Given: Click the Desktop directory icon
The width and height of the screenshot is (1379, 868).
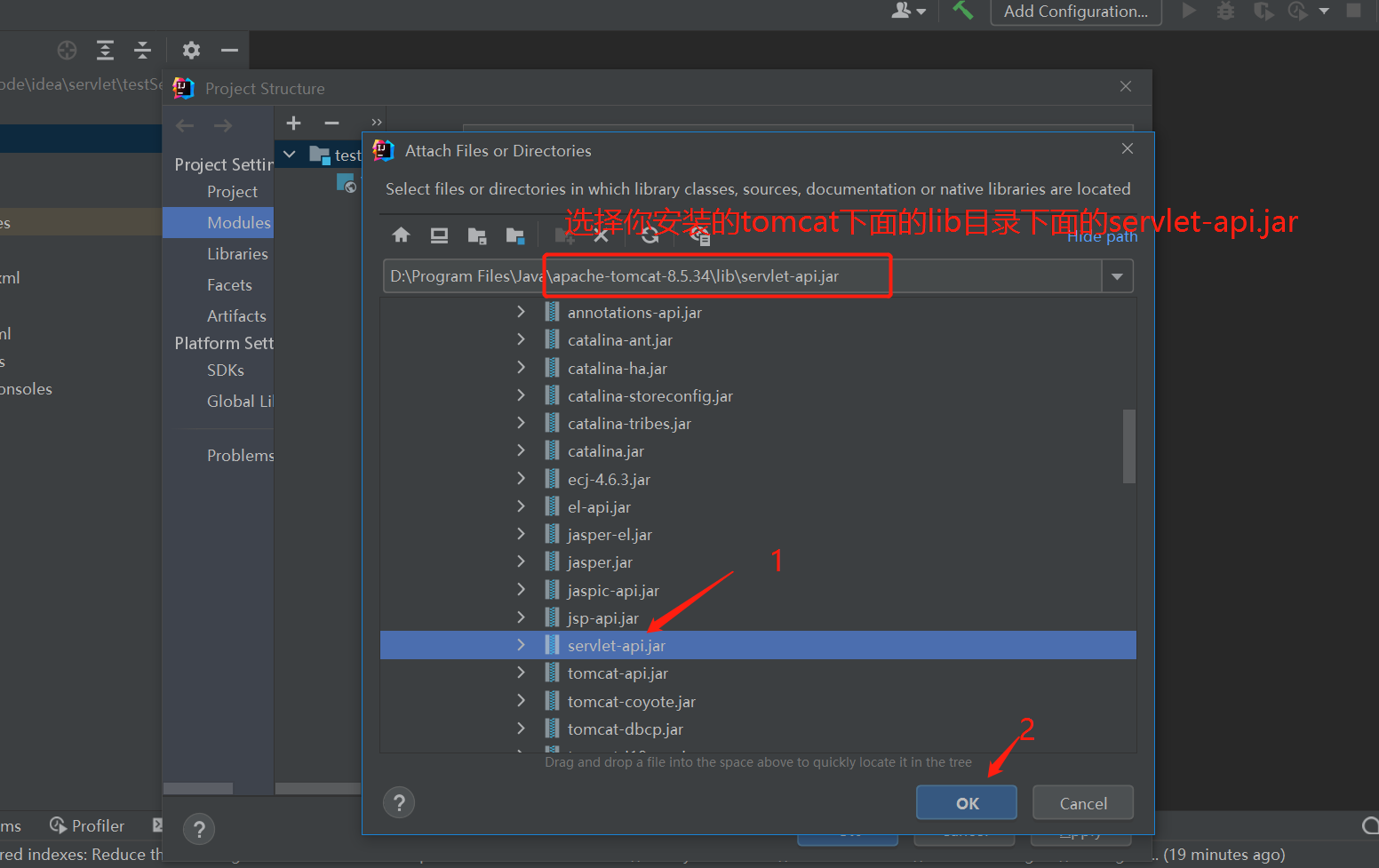Looking at the screenshot, I should (x=439, y=235).
